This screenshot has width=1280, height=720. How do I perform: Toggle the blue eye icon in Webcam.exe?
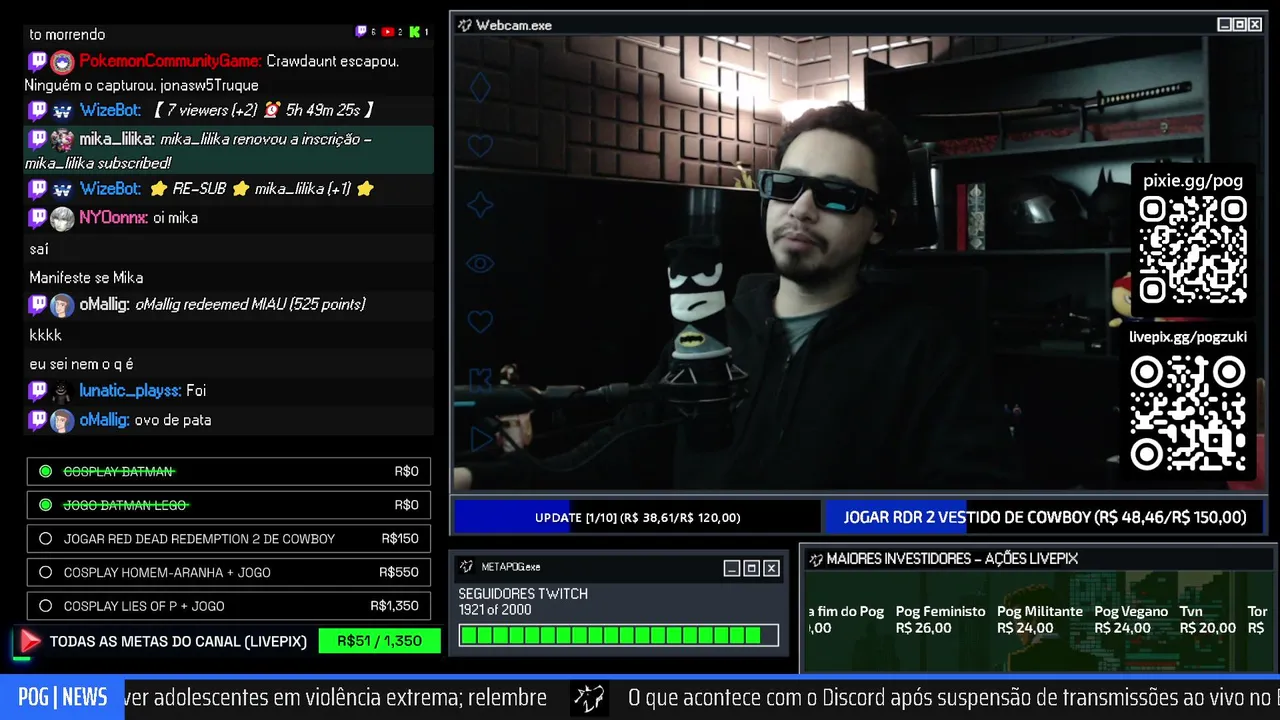tap(480, 264)
